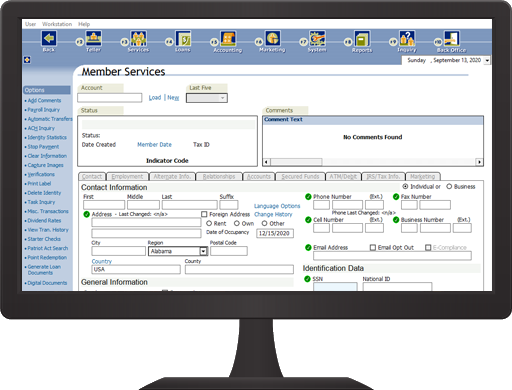
Task: Open the Change History link
Action: point(273,214)
